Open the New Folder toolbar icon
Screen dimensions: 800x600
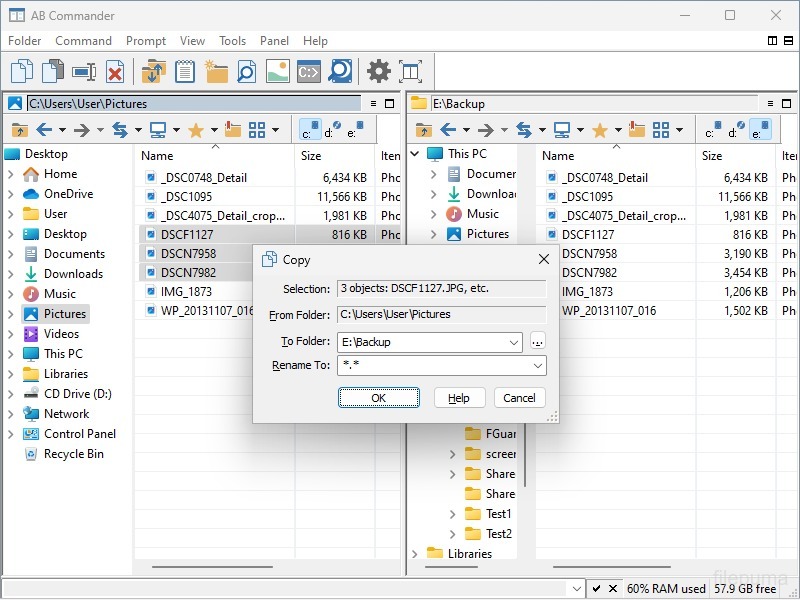[x=216, y=71]
